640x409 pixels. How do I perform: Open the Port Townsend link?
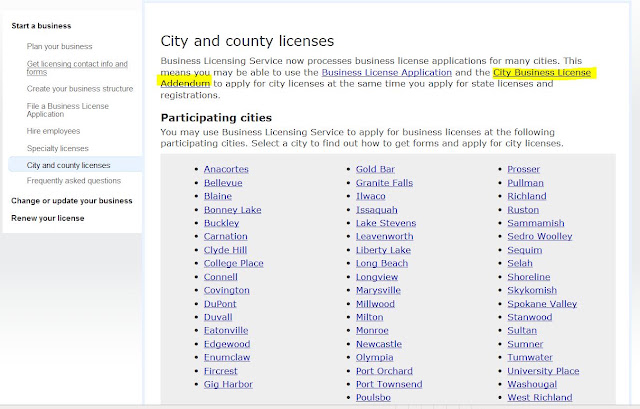click(x=389, y=385)
